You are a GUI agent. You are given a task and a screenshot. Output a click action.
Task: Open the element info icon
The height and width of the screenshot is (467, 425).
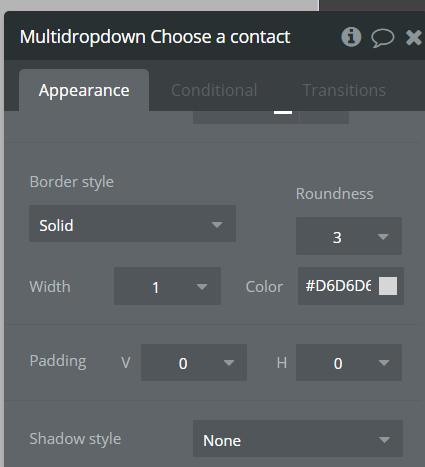[351, 37]
